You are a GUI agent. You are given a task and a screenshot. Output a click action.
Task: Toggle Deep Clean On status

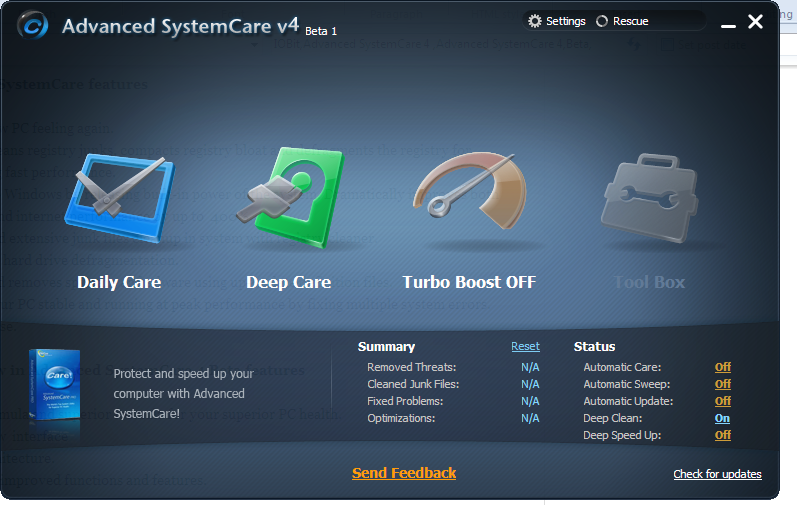click(722, 418)
